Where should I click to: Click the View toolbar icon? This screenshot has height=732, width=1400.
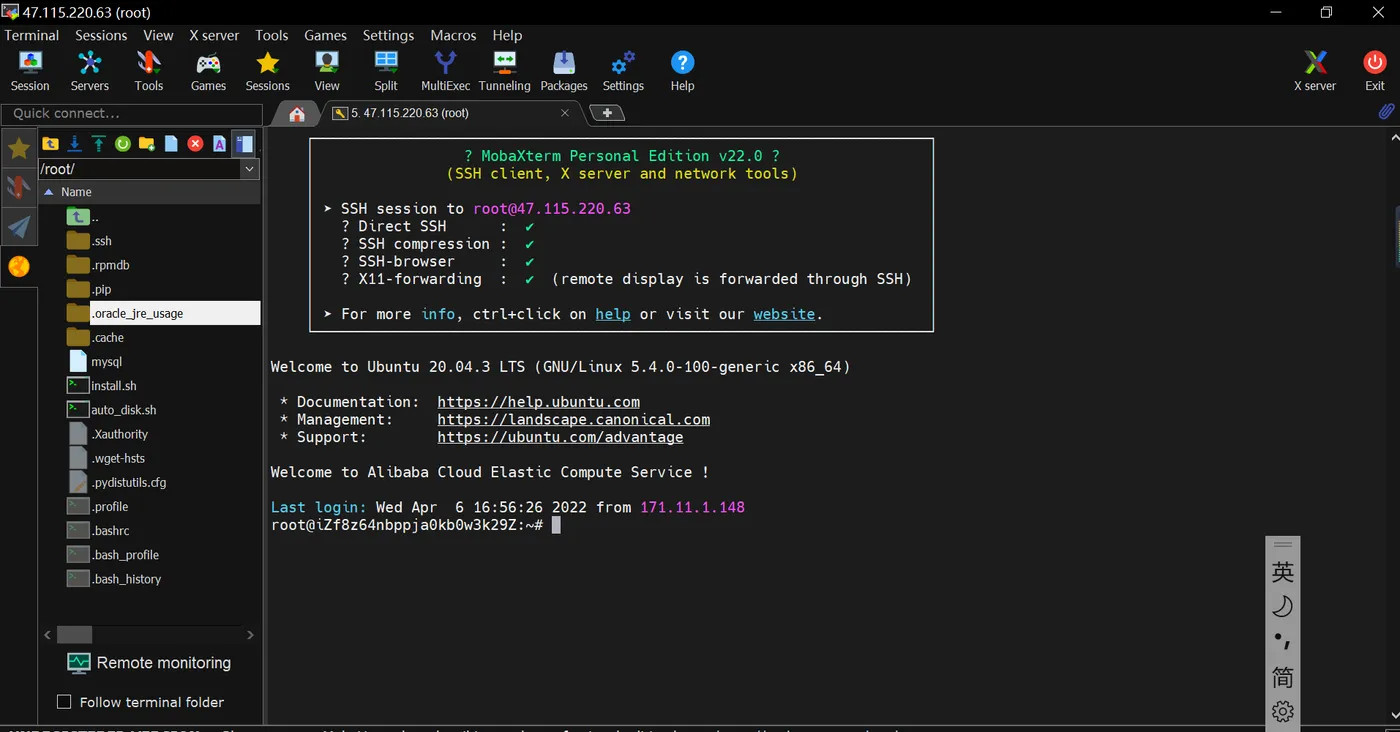(327, 71)
